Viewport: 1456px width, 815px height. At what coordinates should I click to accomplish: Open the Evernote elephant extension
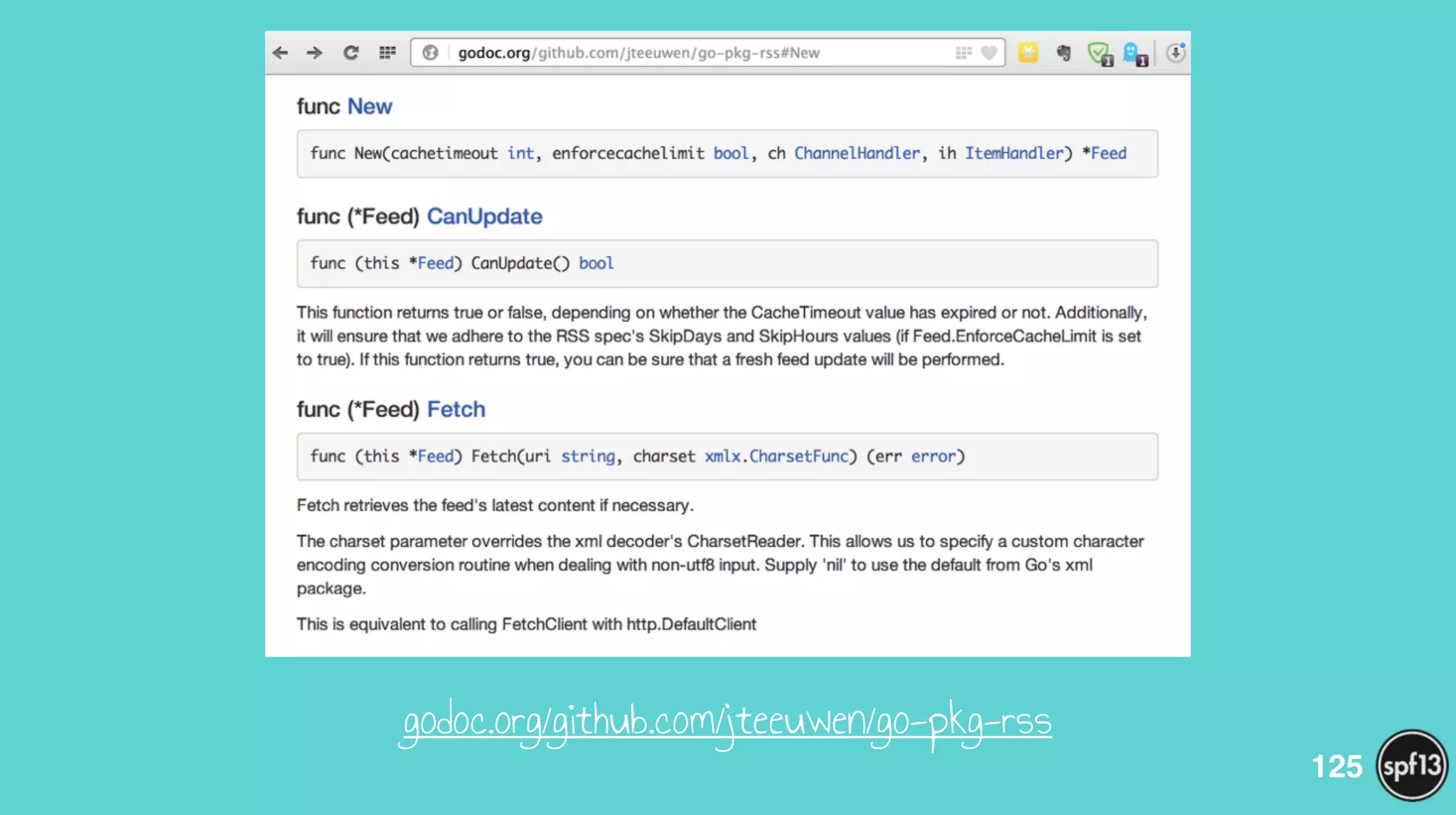(1064, 53)
